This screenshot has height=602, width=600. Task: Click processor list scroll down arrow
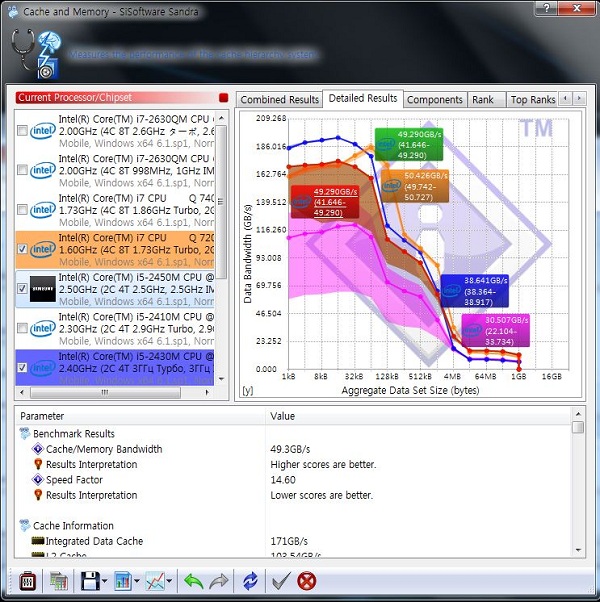[x=221, y=379]
